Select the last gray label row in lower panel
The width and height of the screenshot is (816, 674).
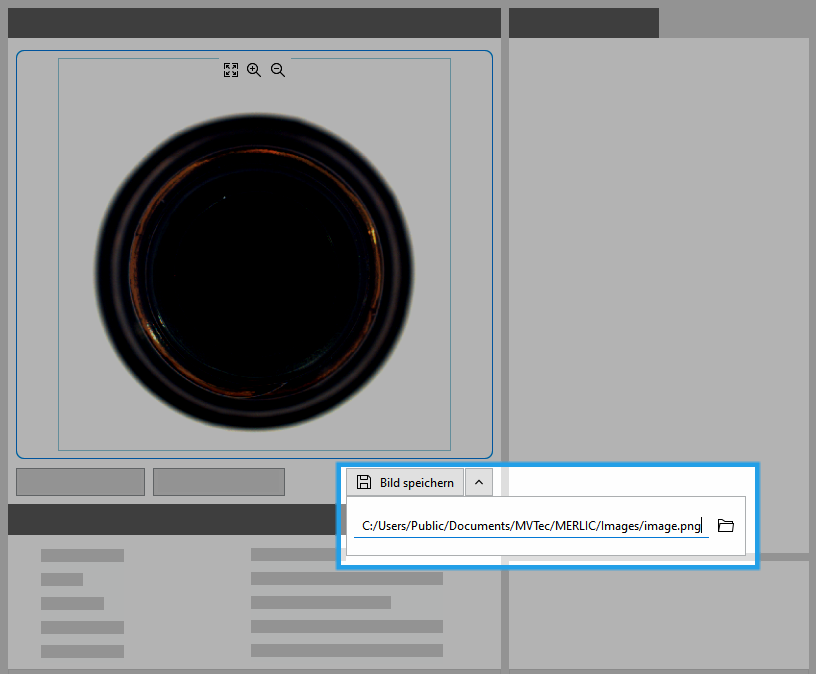(82, 651)
